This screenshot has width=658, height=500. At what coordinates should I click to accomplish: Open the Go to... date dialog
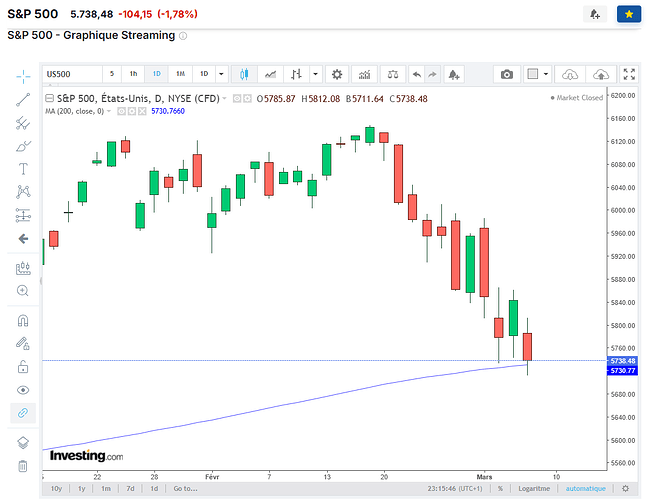185,489
